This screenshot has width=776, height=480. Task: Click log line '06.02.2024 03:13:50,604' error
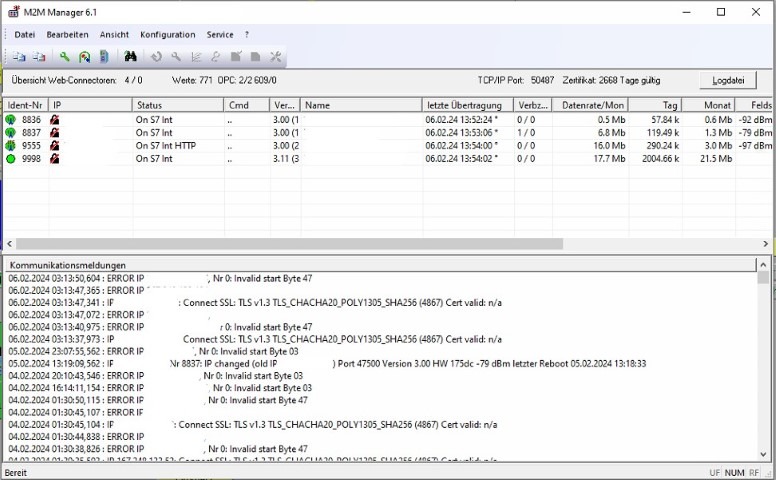click(x=160, y=279)
